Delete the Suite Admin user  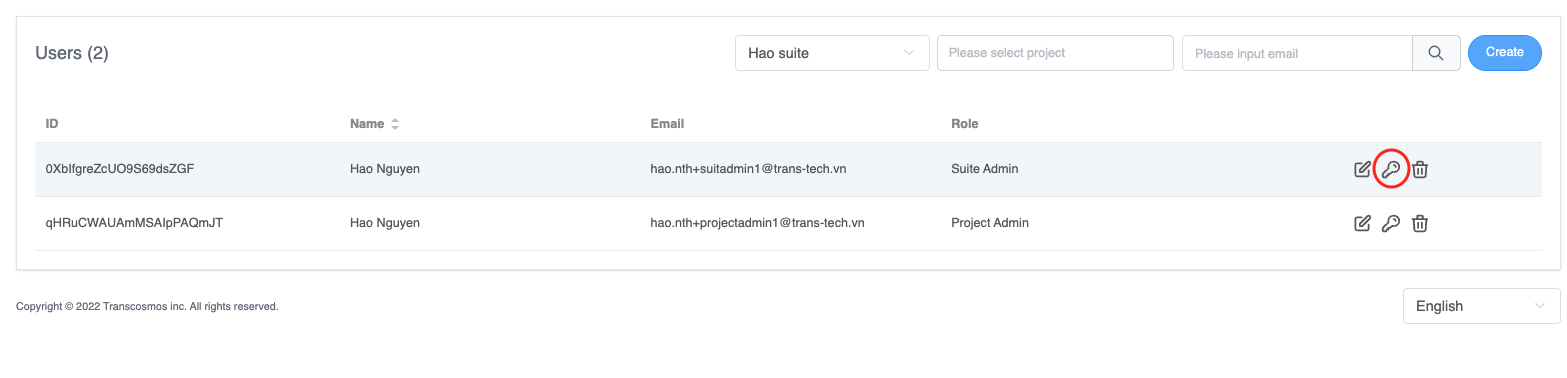pos(1420,169)
